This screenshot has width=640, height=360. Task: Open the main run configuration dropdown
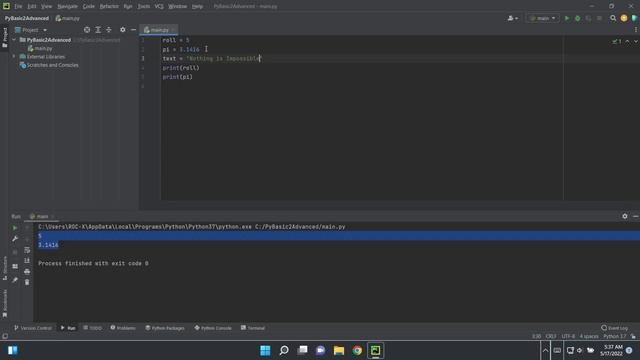pyautogui.click(x=542, y=18)
